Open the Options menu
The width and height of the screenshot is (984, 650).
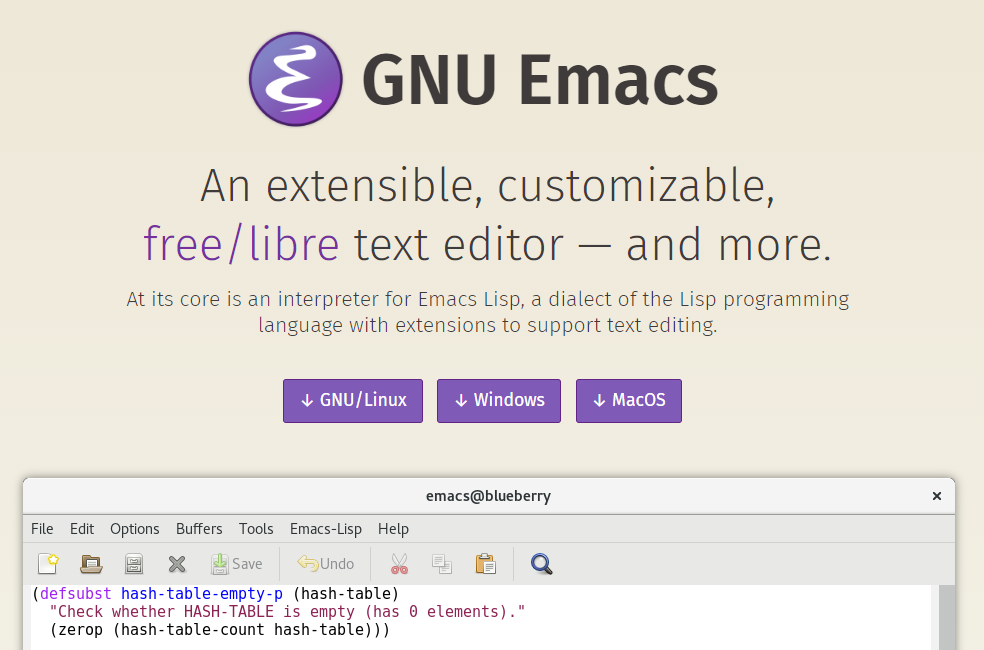[134, 529]
